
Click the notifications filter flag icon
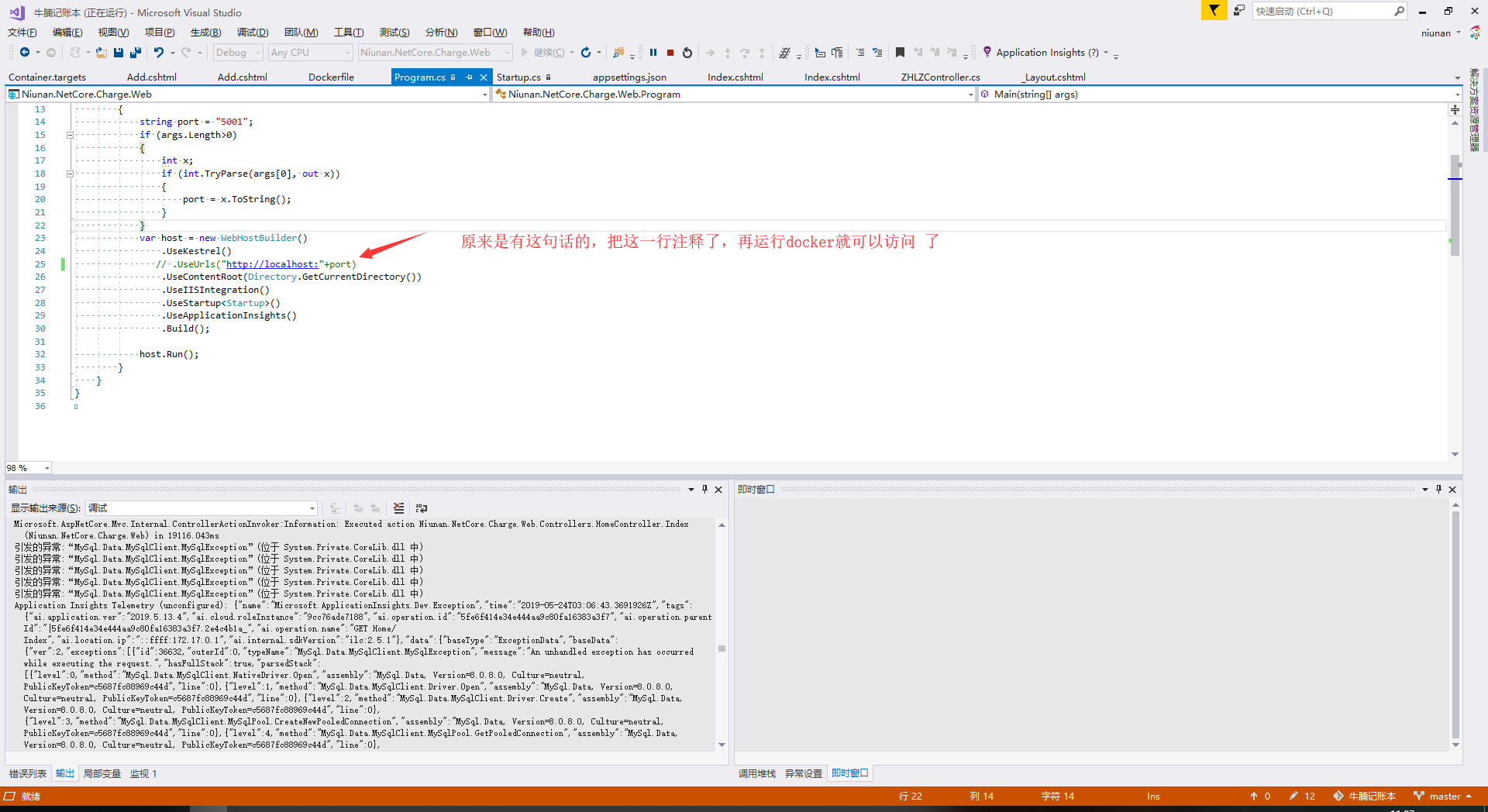tap(1214, 10)
